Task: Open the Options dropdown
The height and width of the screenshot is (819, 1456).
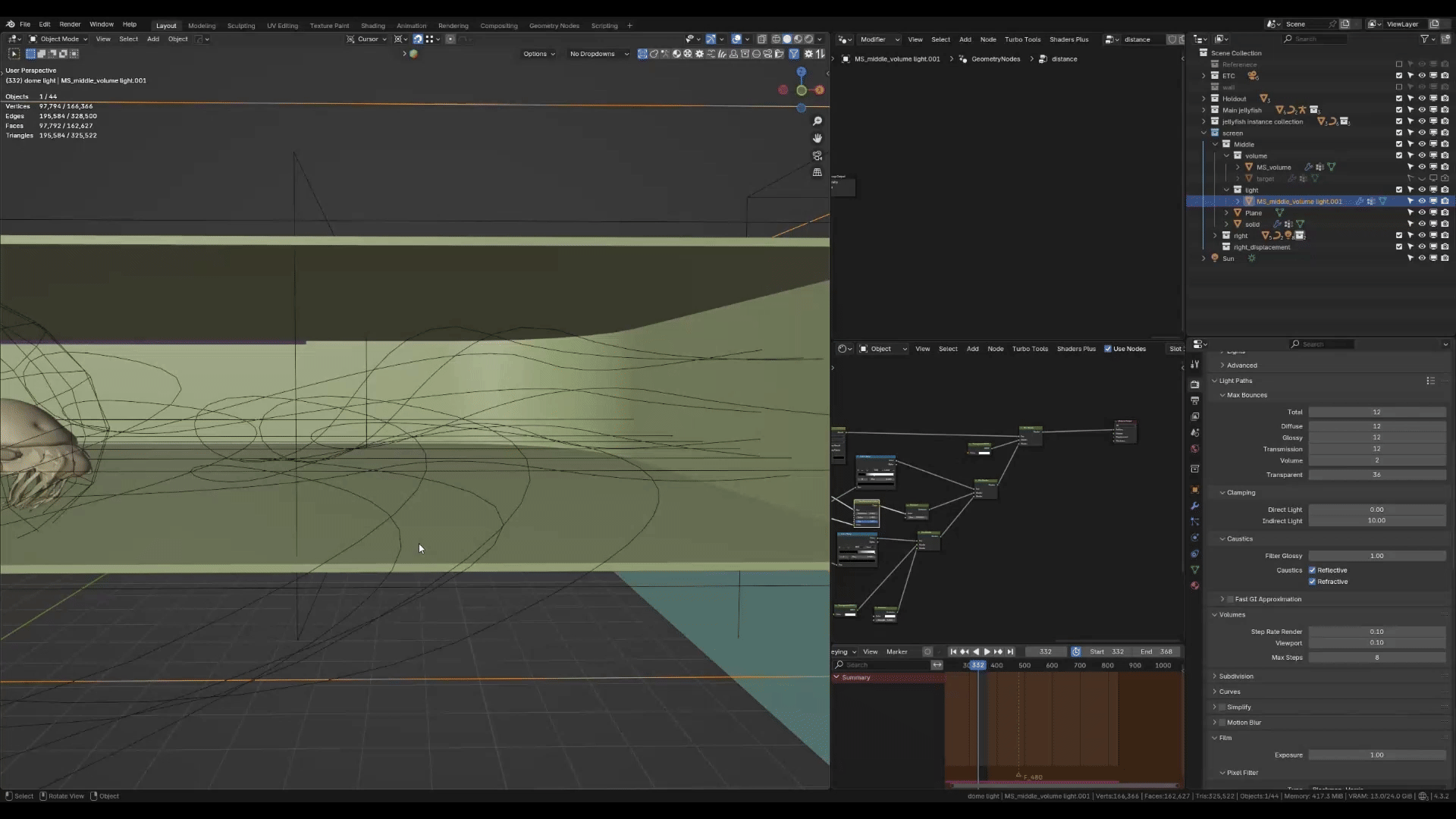Action: click(x=538, y=54)
